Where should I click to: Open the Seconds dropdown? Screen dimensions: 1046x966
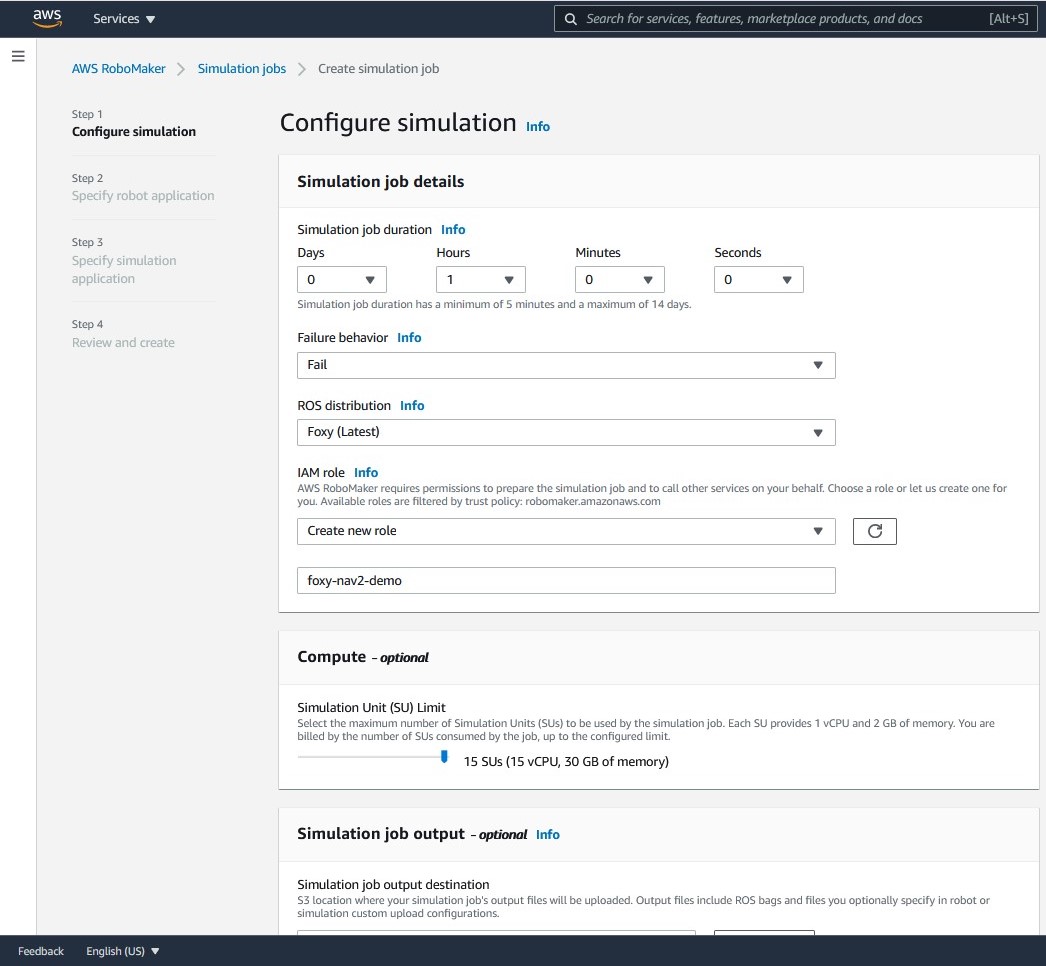758,280
